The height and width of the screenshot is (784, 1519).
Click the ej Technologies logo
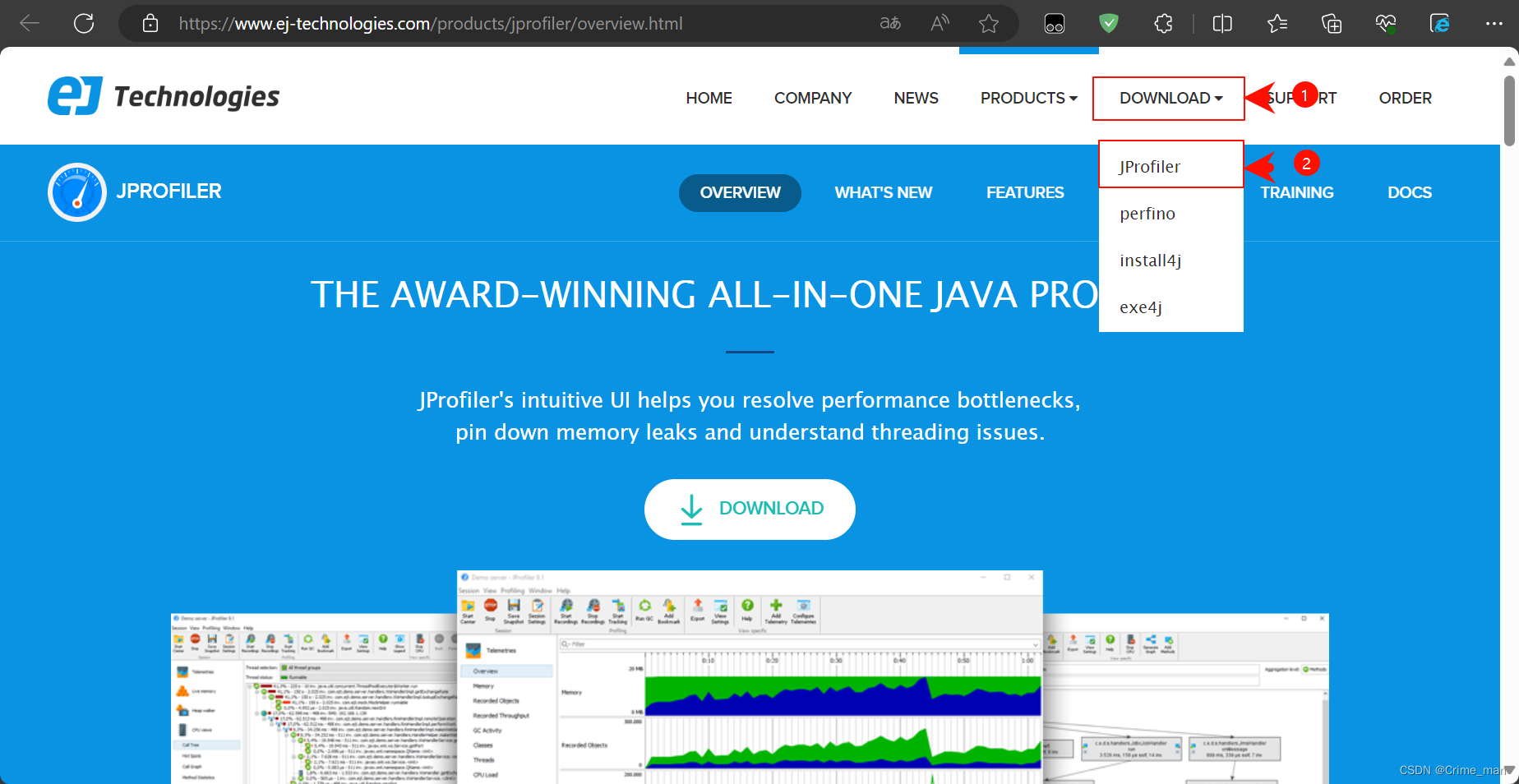pos(164,96)
